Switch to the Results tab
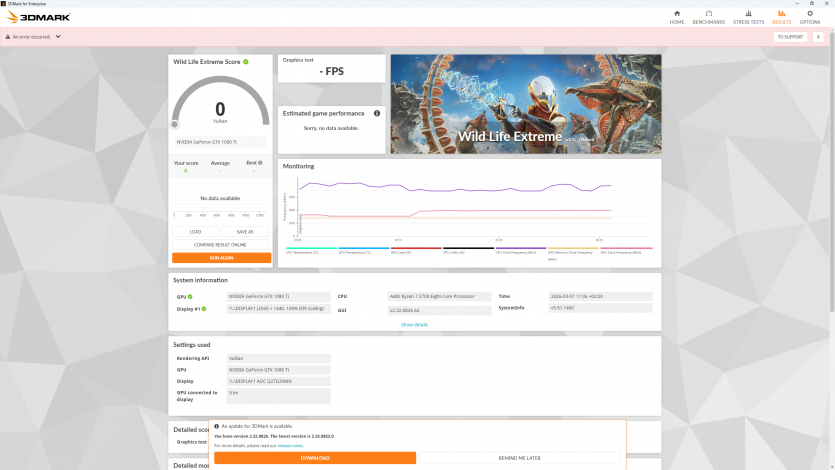The height and width of the screenshot is (470, 835). (x=781, y=16)
